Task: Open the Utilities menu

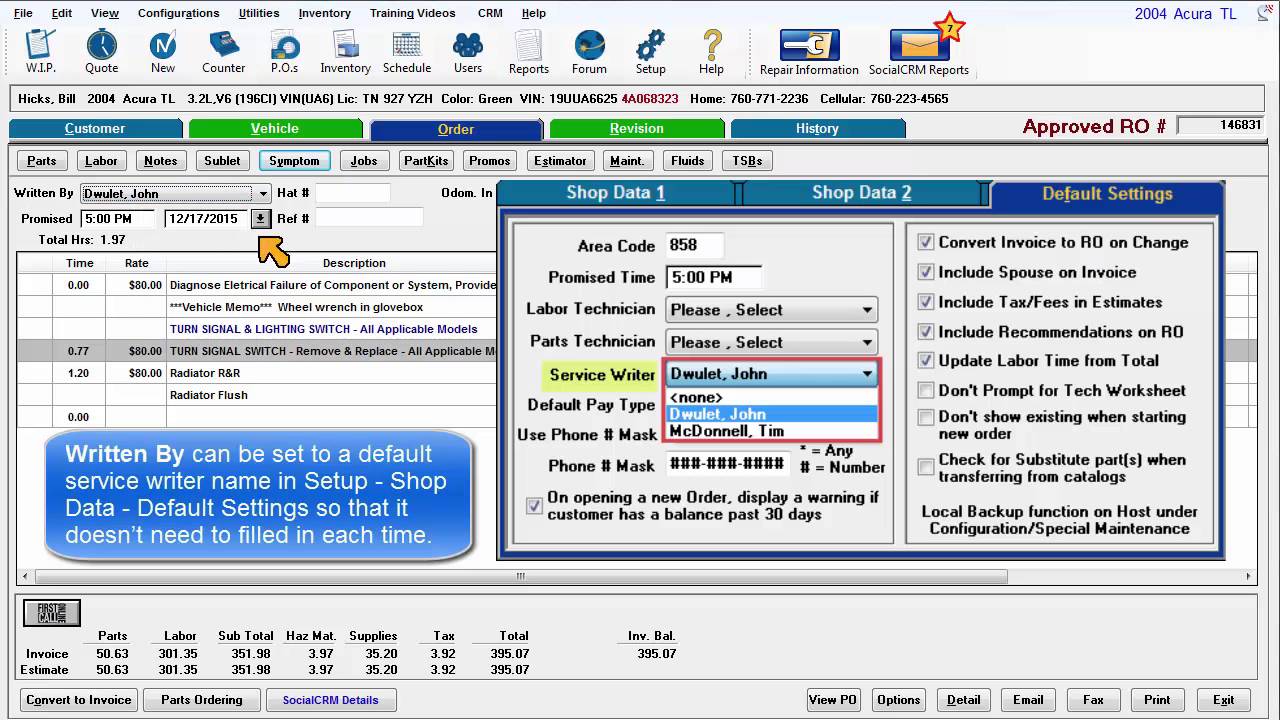Action: pyautogui.click(x=259, y=13)
